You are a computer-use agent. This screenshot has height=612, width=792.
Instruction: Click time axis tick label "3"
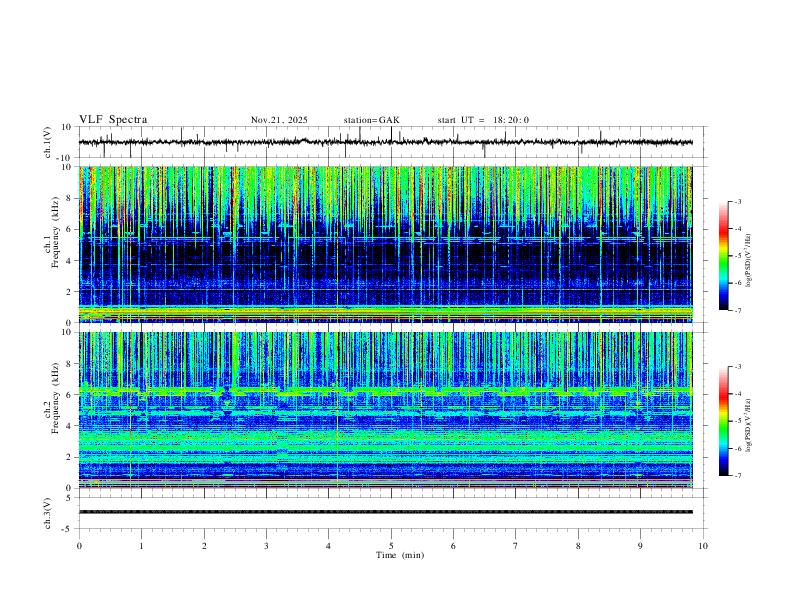point(266,546)
